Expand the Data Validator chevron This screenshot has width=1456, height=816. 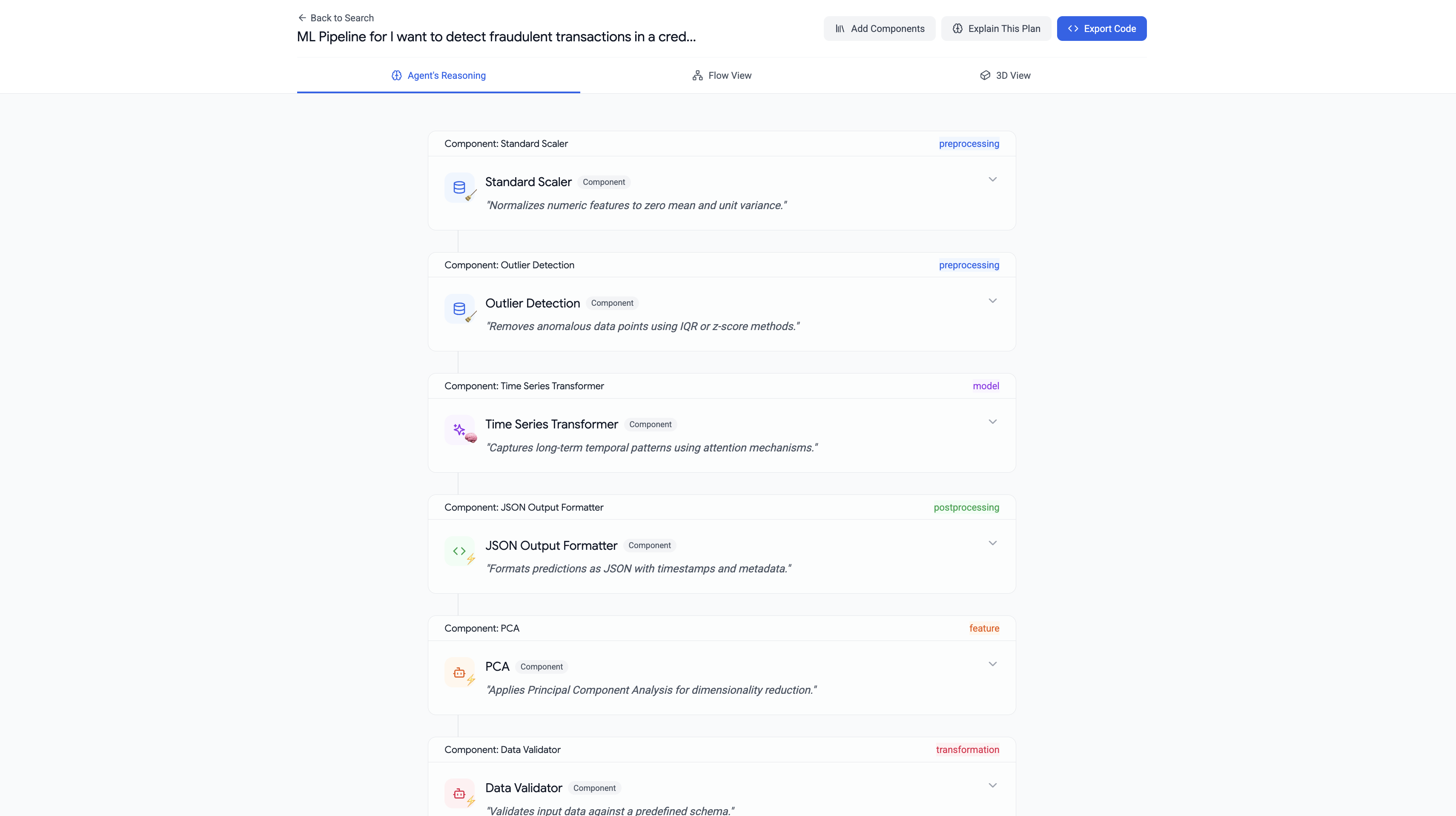pos(992,785)
